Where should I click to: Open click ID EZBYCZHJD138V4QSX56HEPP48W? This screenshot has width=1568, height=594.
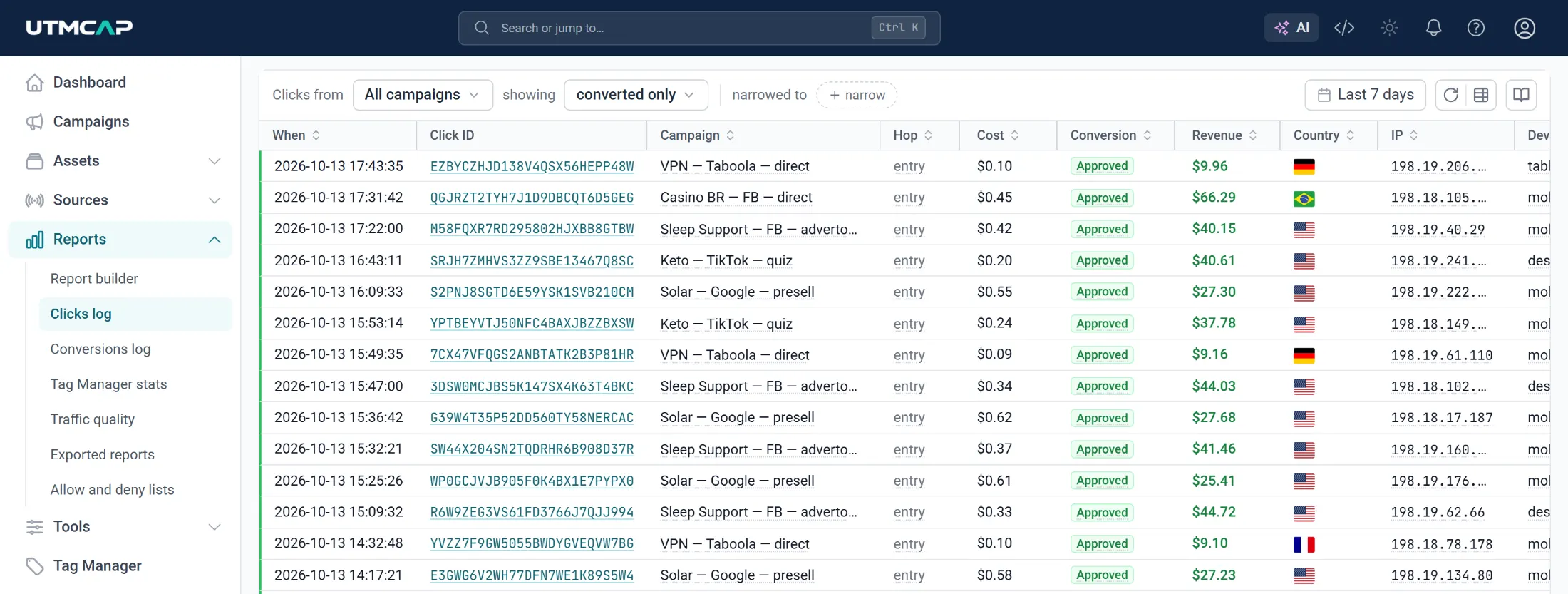click(532, 166)
